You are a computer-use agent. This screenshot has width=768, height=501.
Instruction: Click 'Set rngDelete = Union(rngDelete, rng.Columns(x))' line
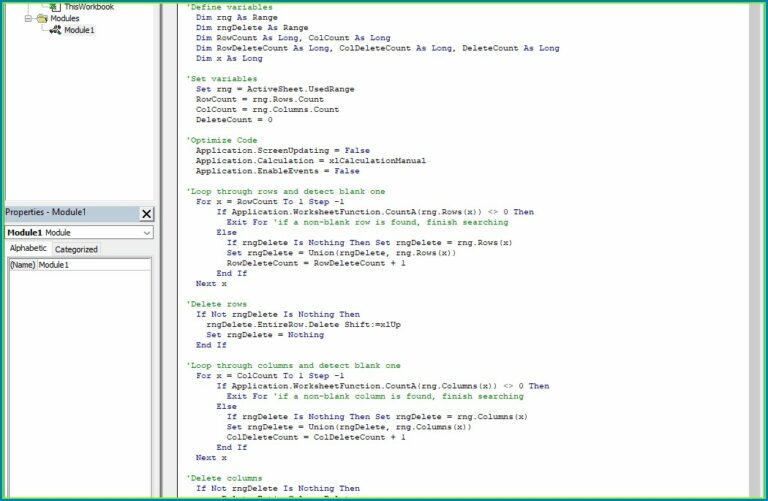349,427
